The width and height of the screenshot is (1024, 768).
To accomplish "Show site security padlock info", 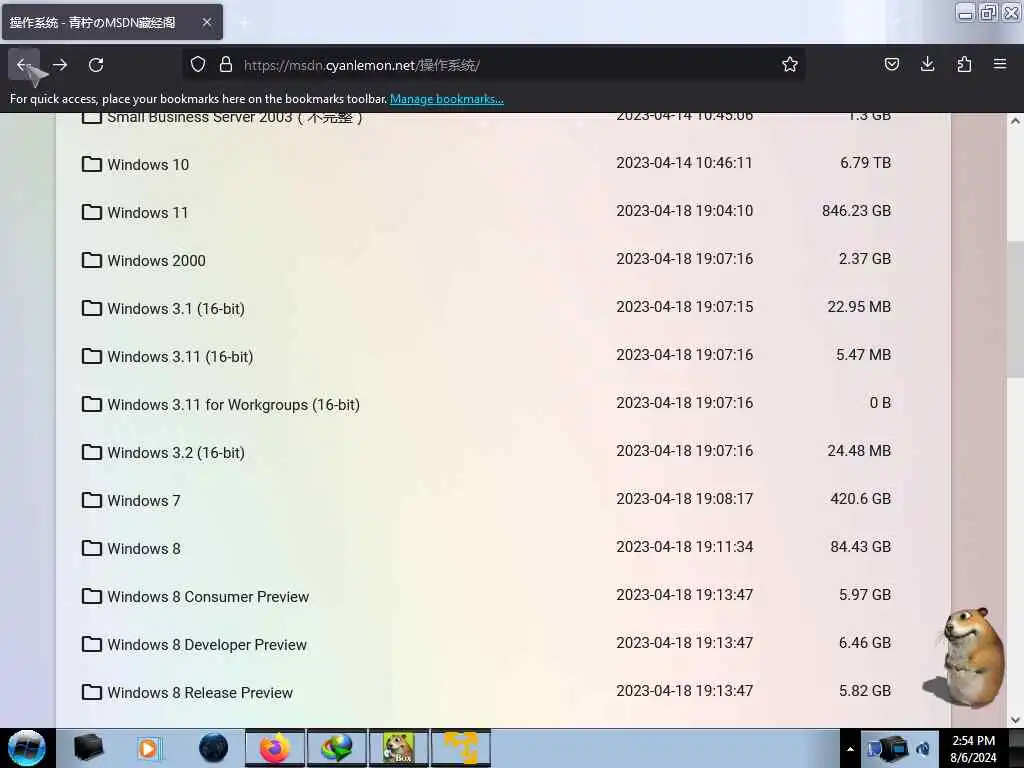I will [226, 64].
